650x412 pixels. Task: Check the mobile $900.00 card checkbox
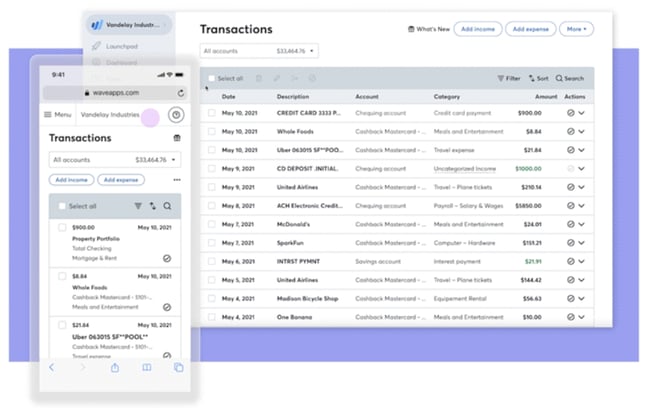coord(62,227)
